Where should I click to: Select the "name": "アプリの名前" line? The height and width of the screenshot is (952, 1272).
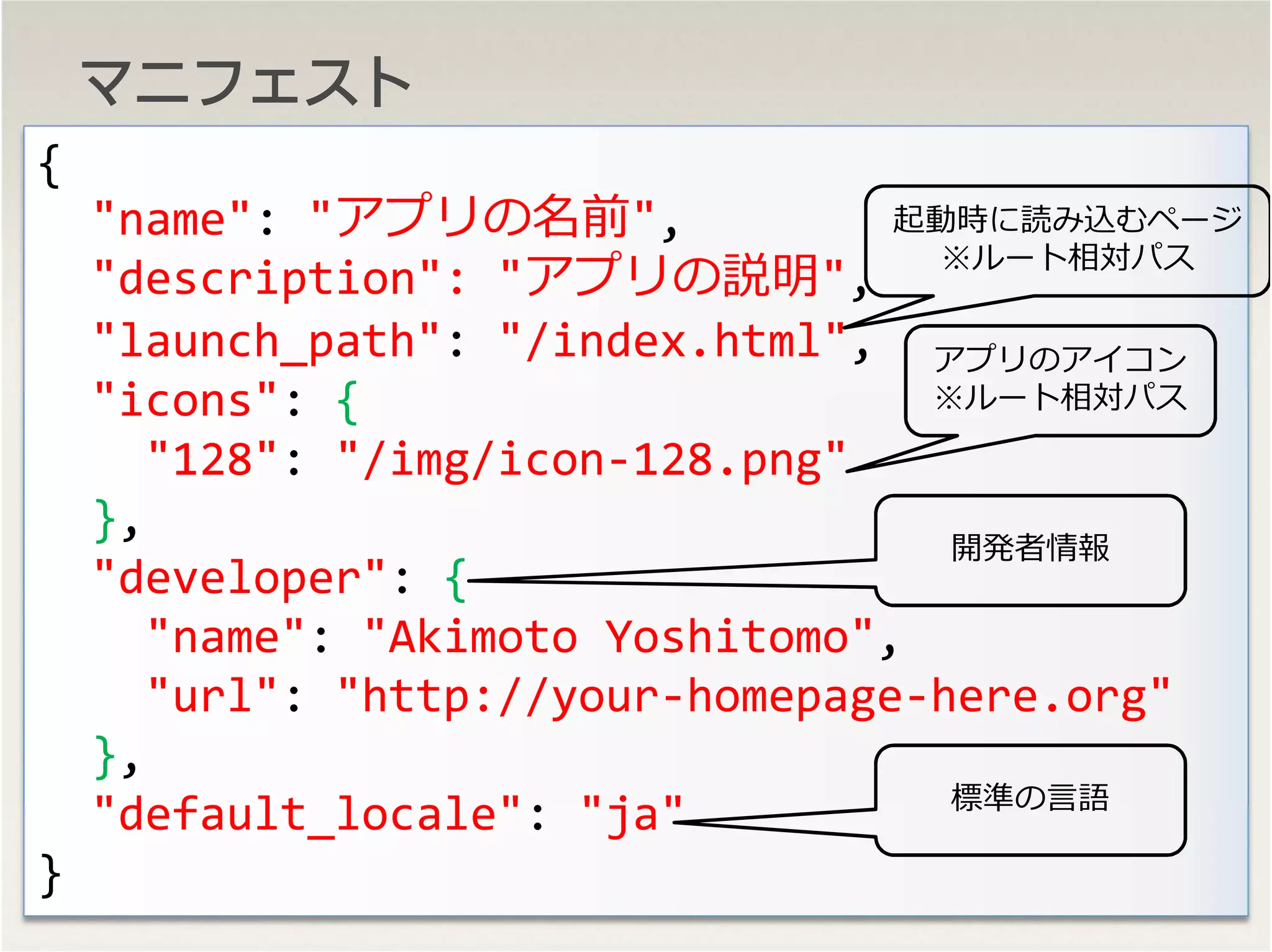(385, 217)
